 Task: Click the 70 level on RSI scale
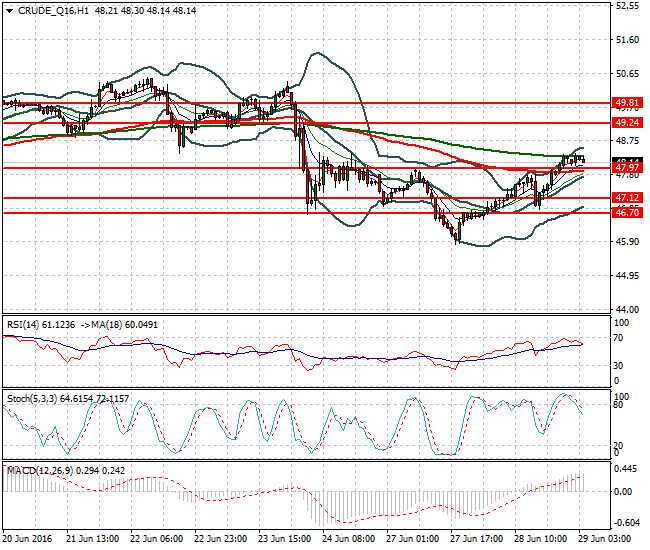point(618,338)
